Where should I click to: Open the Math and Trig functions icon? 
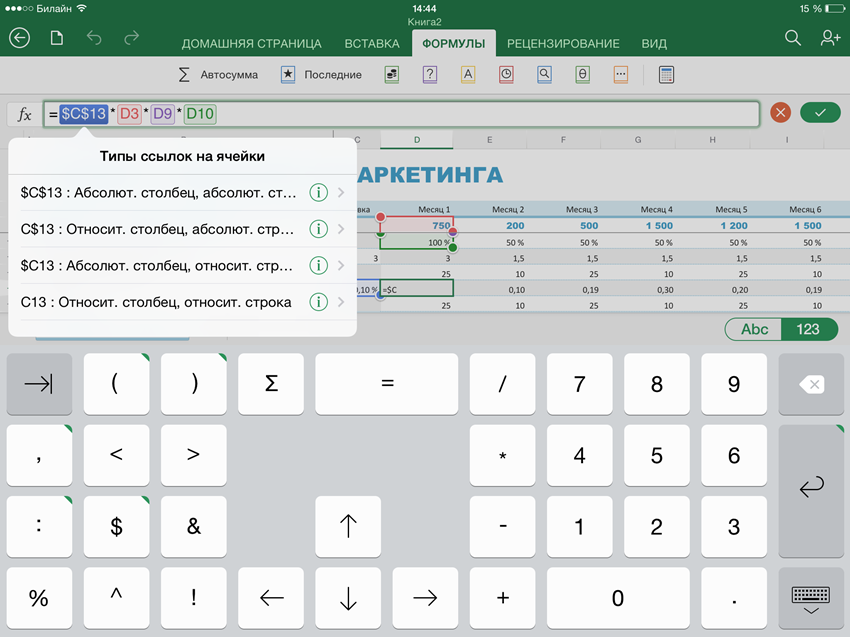pos(583,75)
